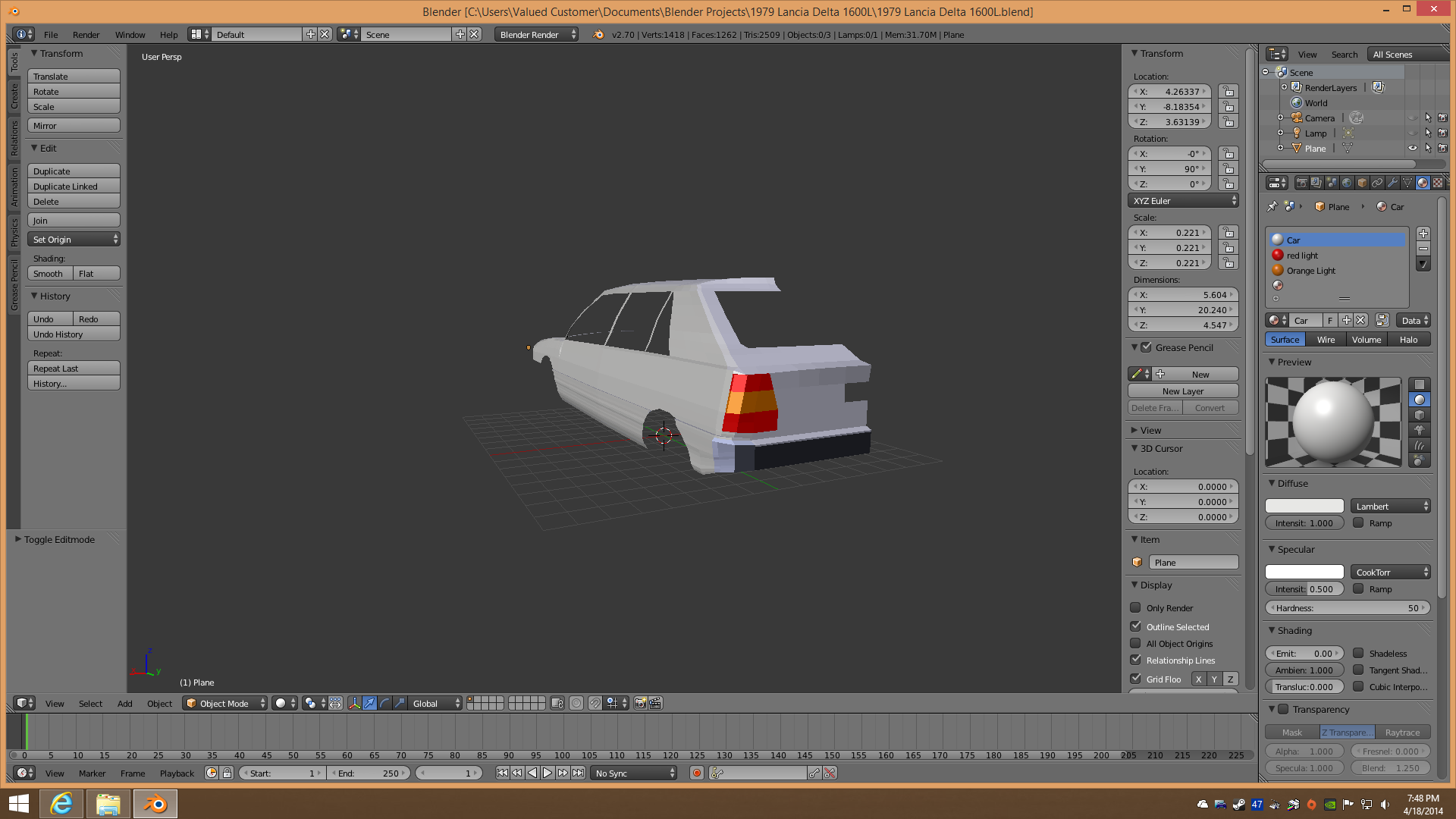Open the CookTorr specular shader dropdown
Screen dimensions: 1456x819
[x=1390, y=572]
